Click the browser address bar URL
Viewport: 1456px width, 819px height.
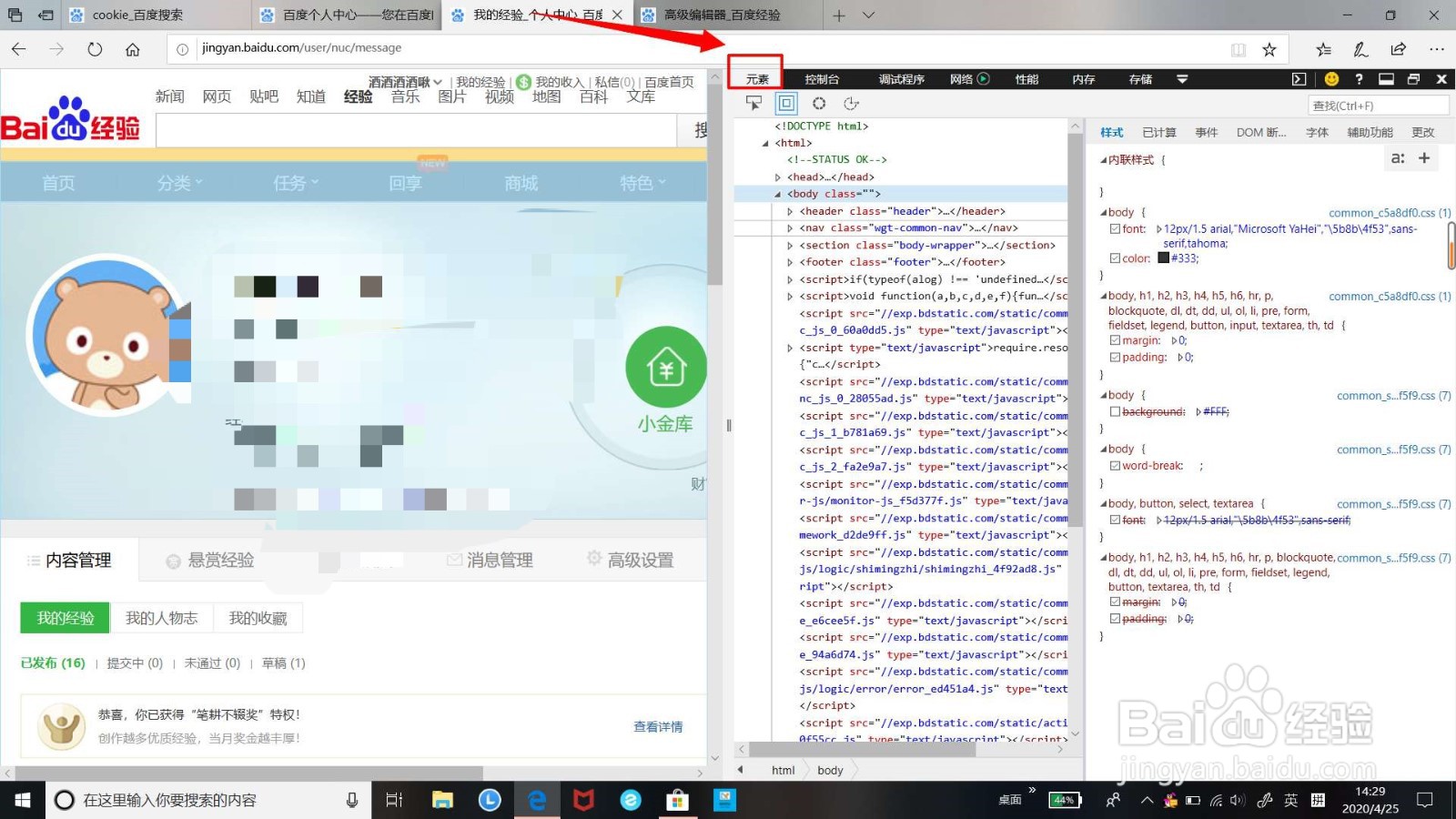tap(301, 48)
